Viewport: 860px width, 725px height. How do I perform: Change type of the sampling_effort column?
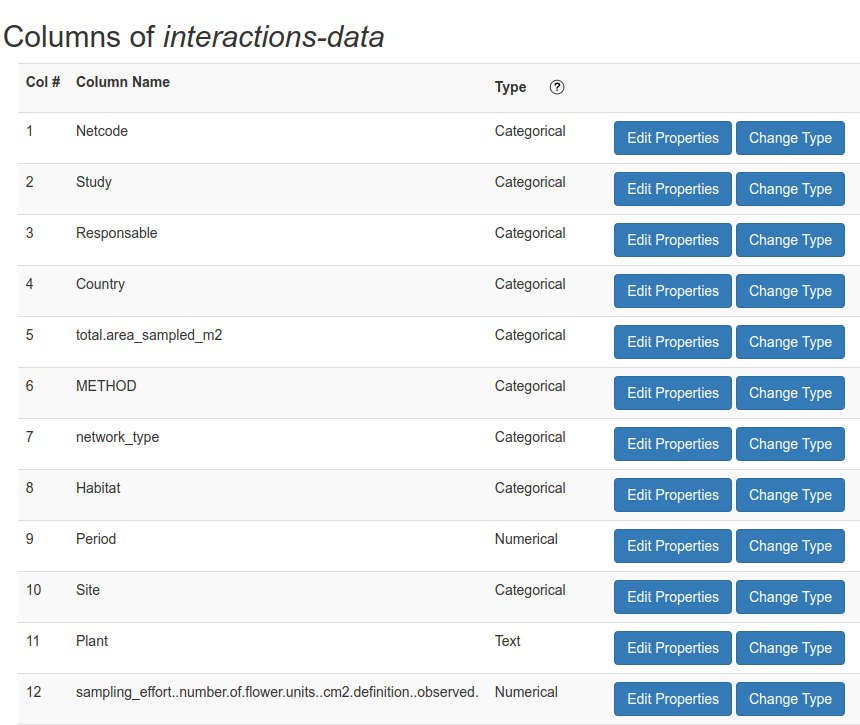(x=789, y=699)
